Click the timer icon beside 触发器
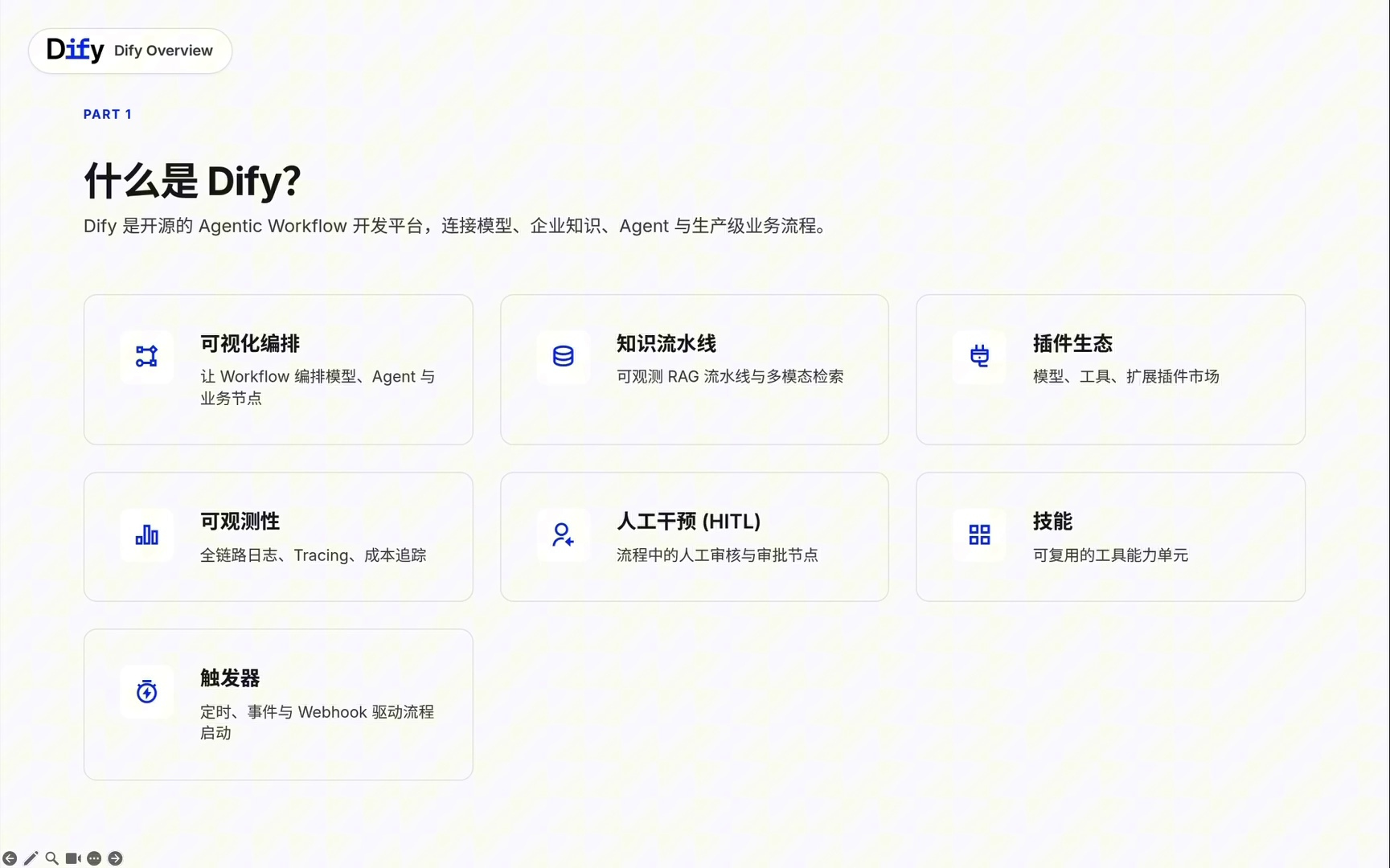This screenshot has width=1390, height=868. coord(146,691)
